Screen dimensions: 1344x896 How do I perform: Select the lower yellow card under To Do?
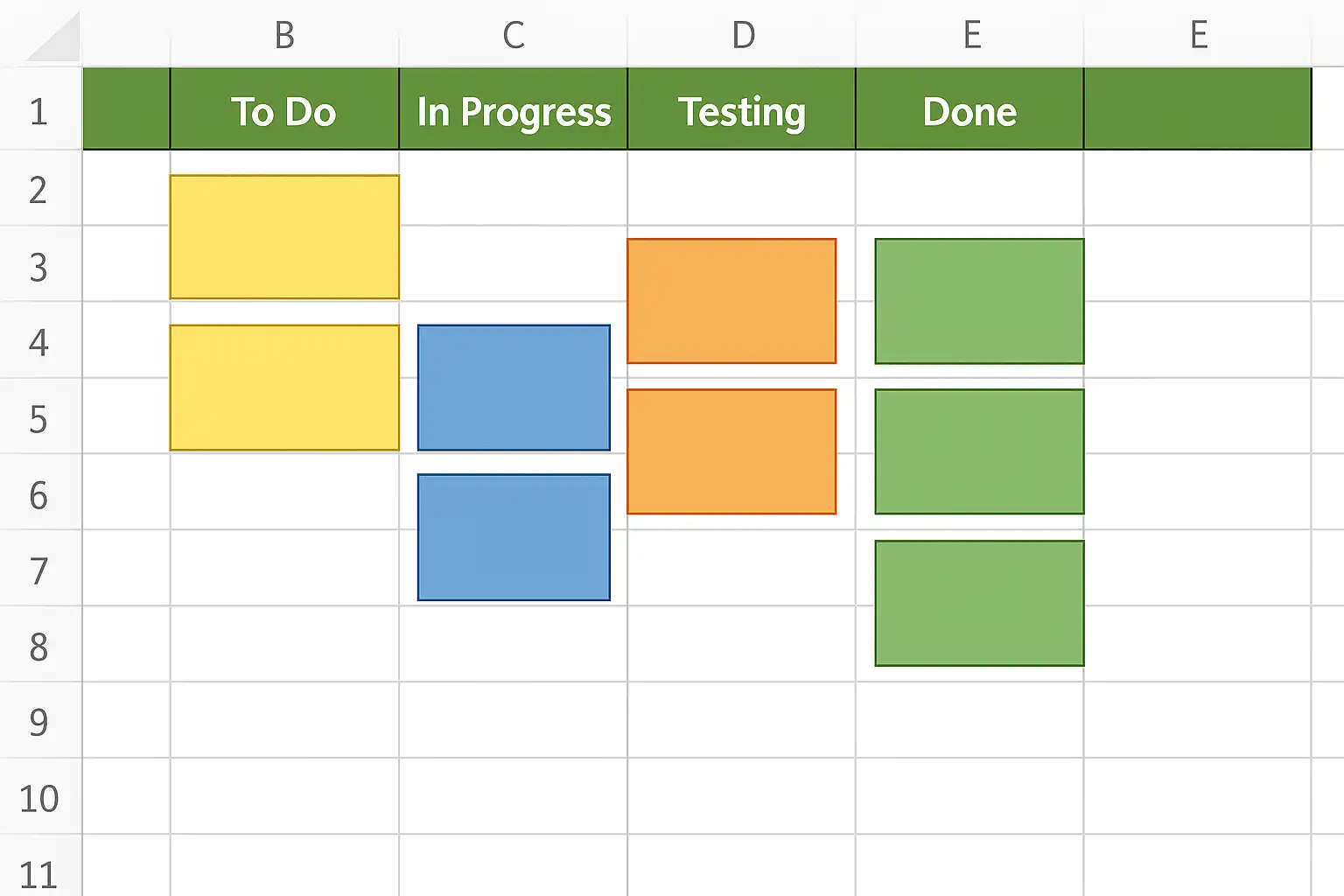(284, 388)
